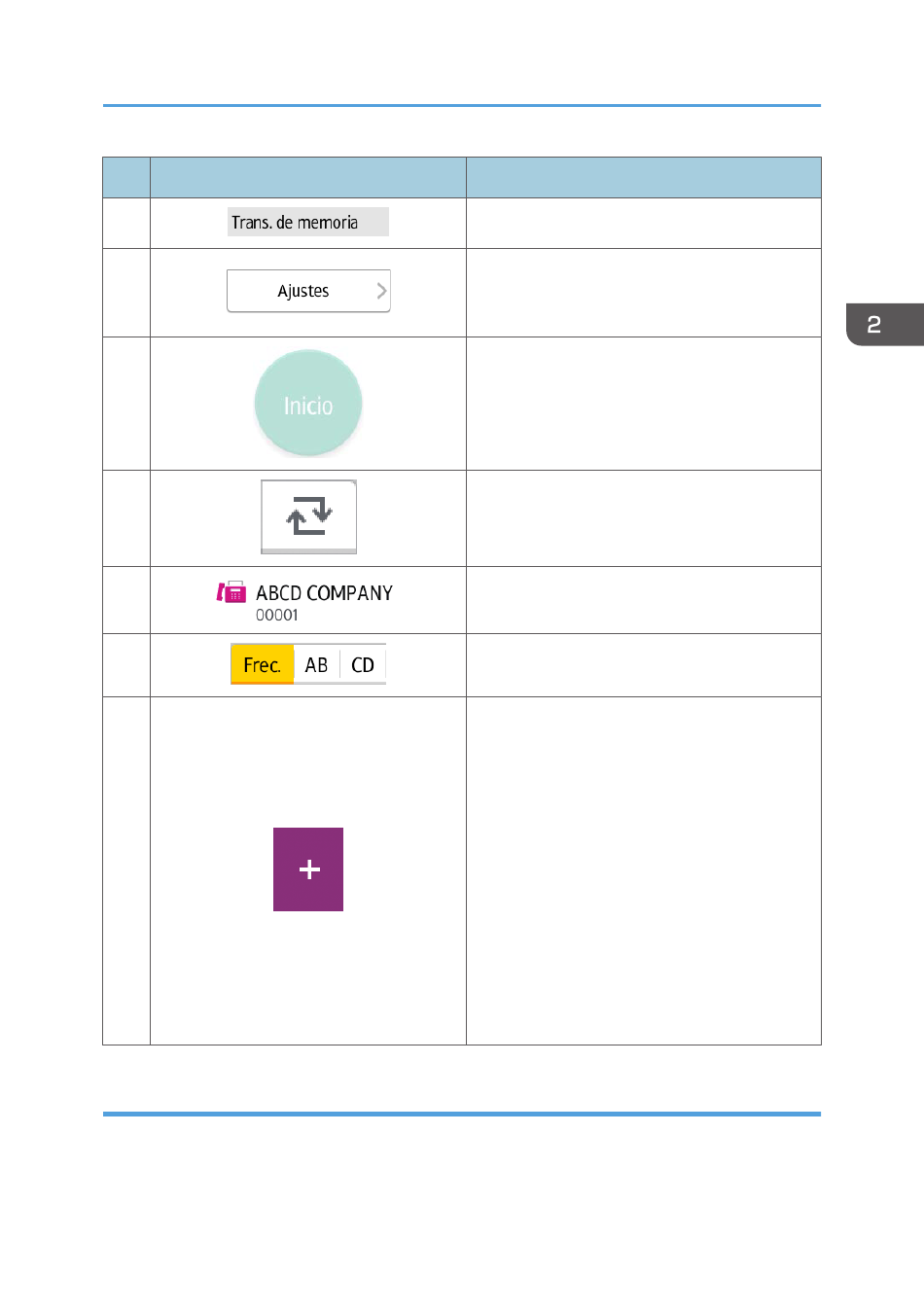Screen dimensions: 924x1311
Task: Click the chapter 2 side tab
Action: click(884, 325)
